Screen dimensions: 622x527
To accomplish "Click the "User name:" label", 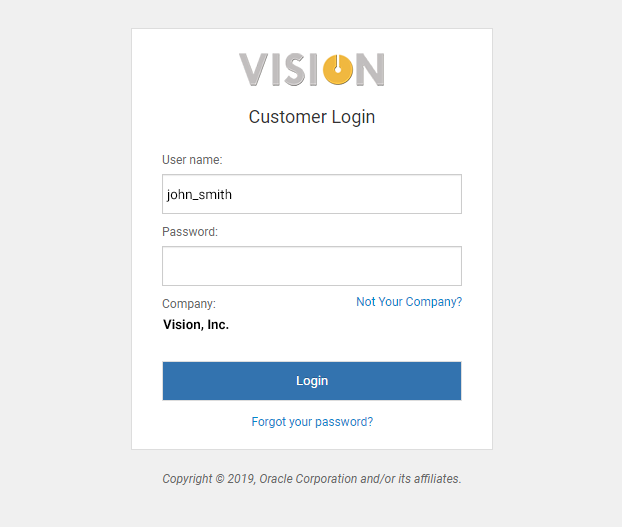I will pyautogui.click(x=192, y=160).
